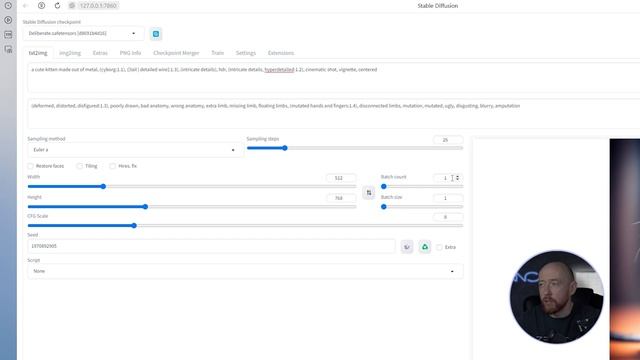Open the Stable Diffusion checkpoint dropdown
The width and height of the screenshot is (640, 360).
coord(84,33)
